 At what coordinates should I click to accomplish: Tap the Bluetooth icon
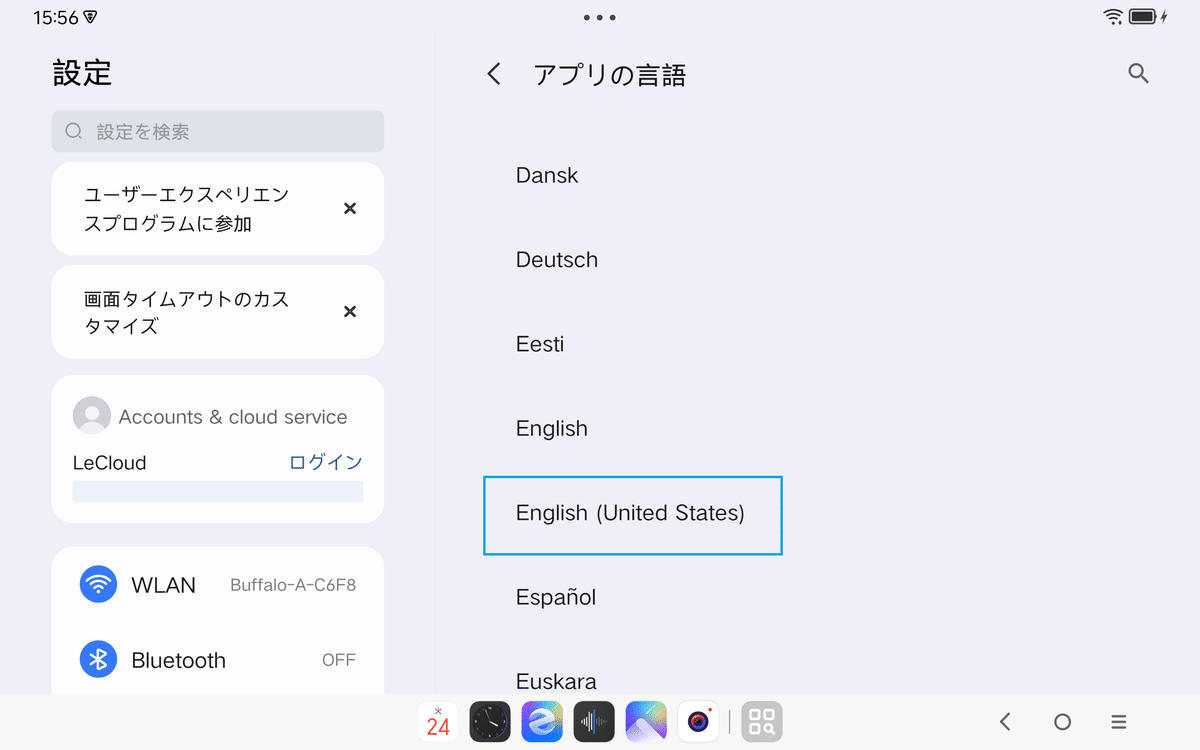98,659
